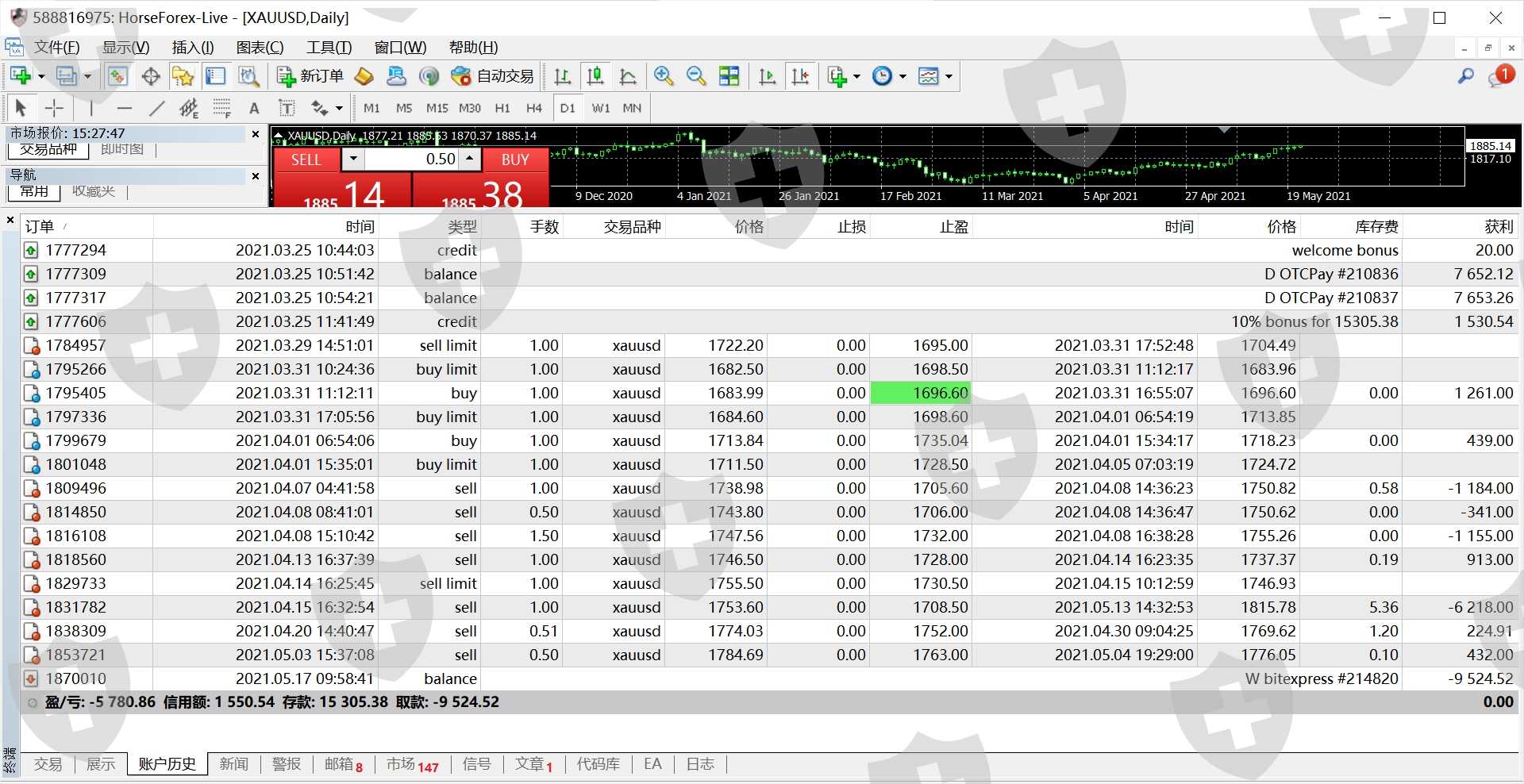Viewport: 1524px width, 784px height.
Task: Switch to the 邮箱 tab
Action: pos(343,764)
